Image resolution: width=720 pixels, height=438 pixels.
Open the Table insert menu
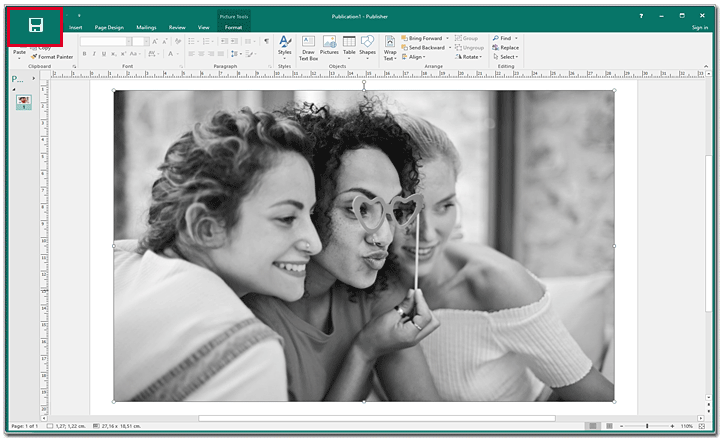point(349,47)
